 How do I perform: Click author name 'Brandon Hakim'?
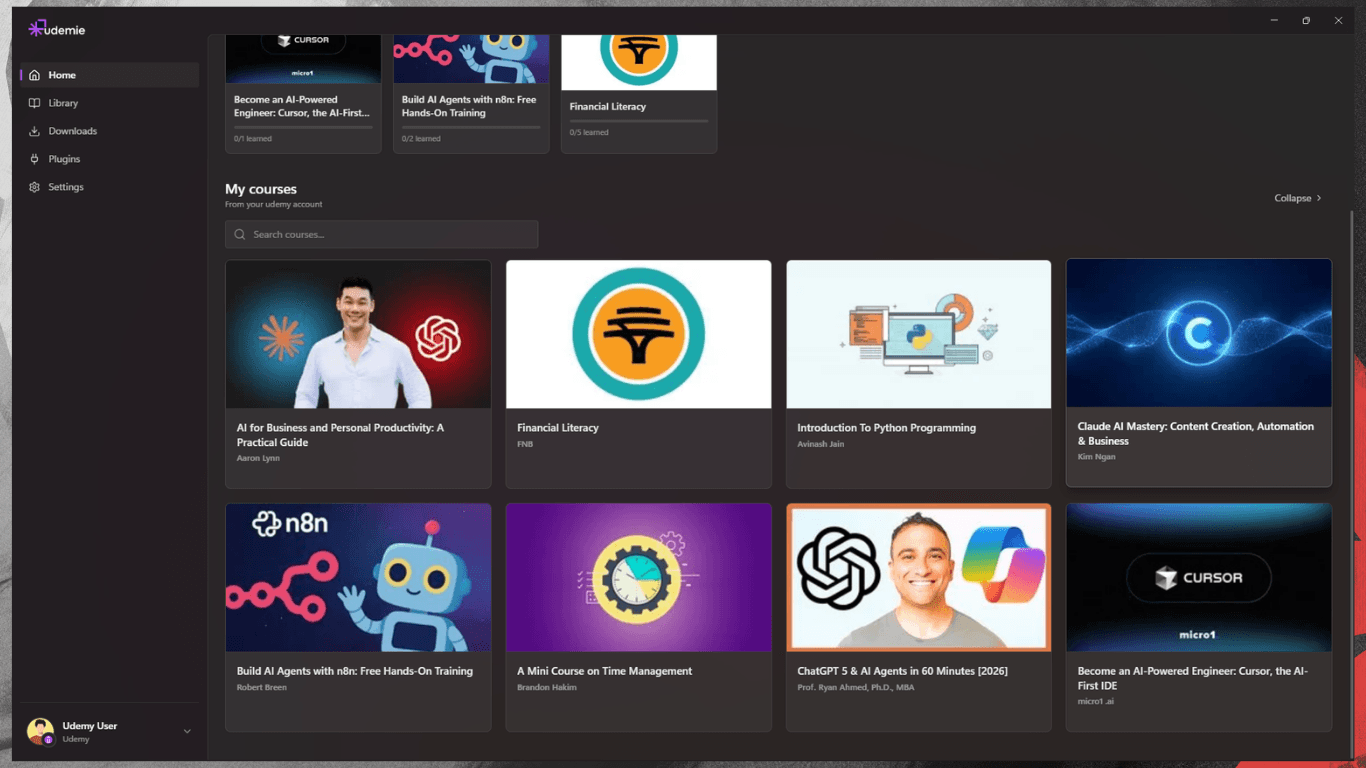pos(546,687)
